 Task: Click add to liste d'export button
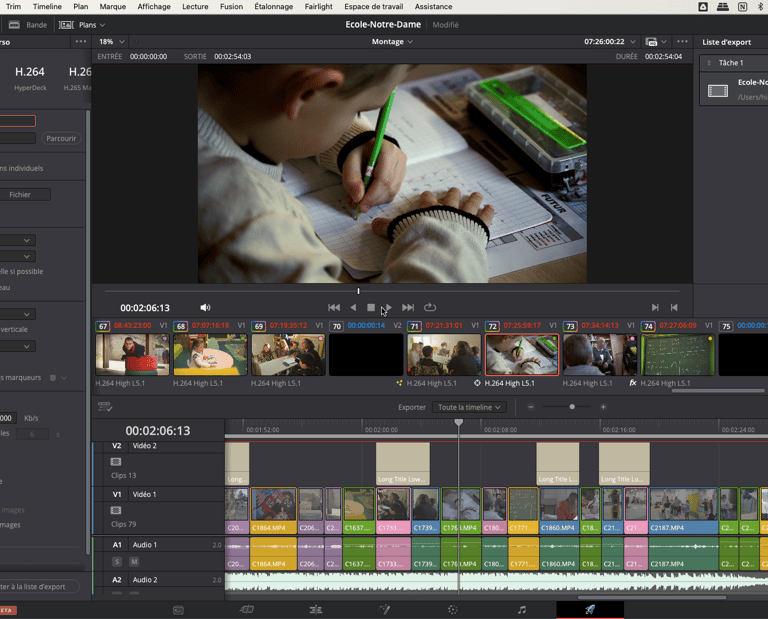pyautogui.click(x=39, y=586)
